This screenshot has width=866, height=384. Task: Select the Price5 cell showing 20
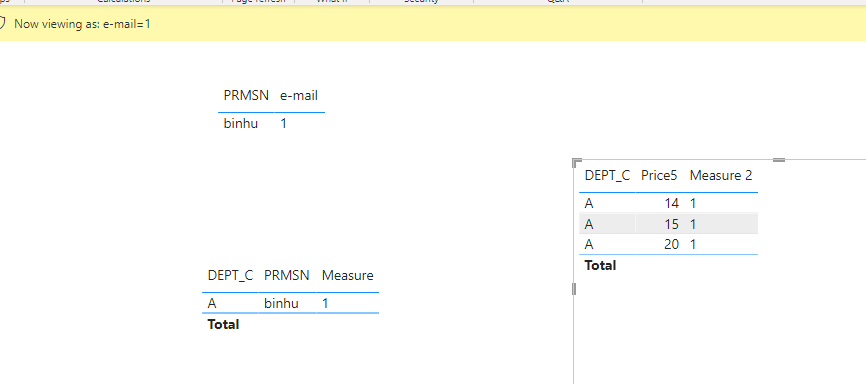(671, 244)
